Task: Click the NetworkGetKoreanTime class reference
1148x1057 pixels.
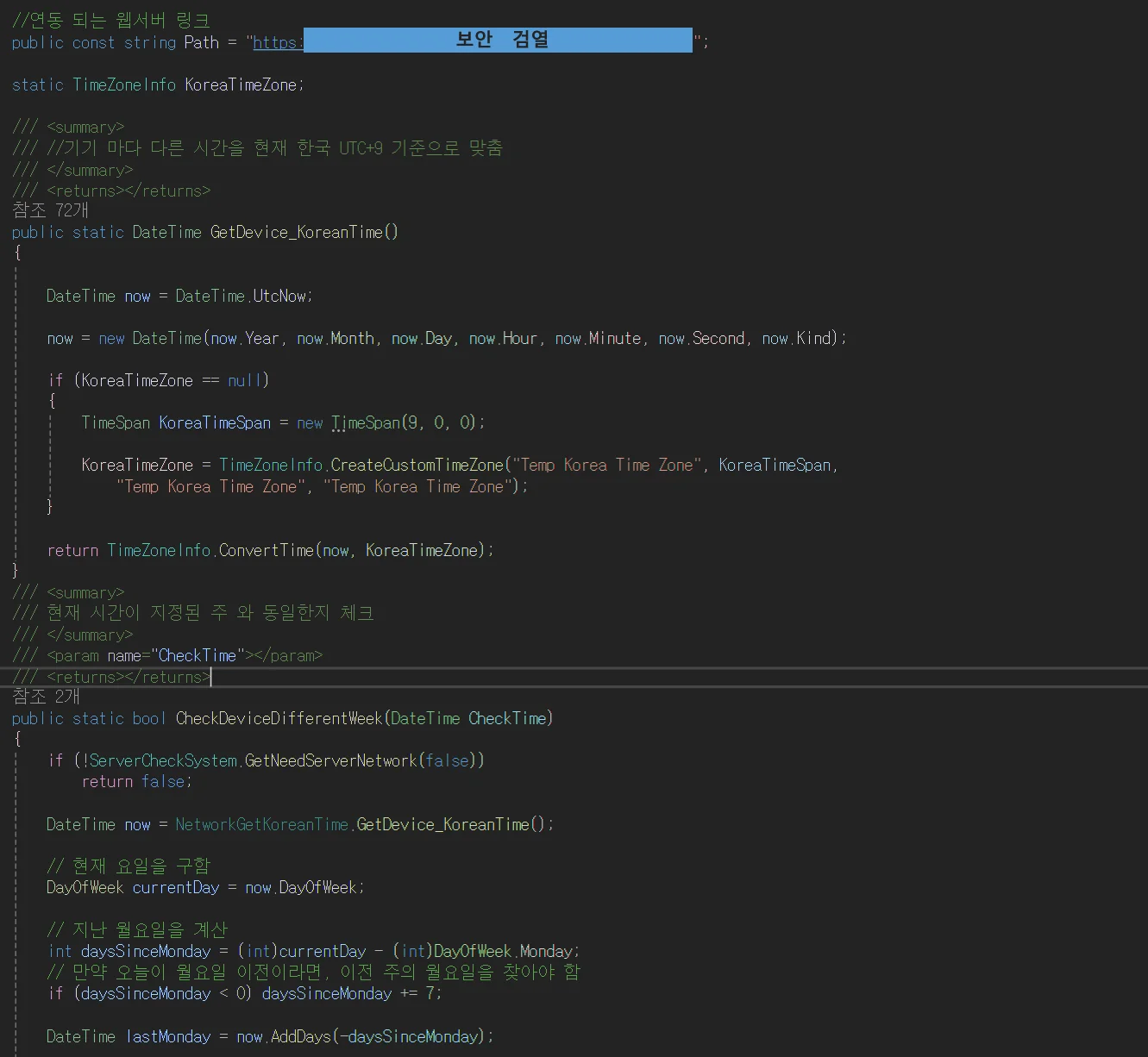Action: 261,824
